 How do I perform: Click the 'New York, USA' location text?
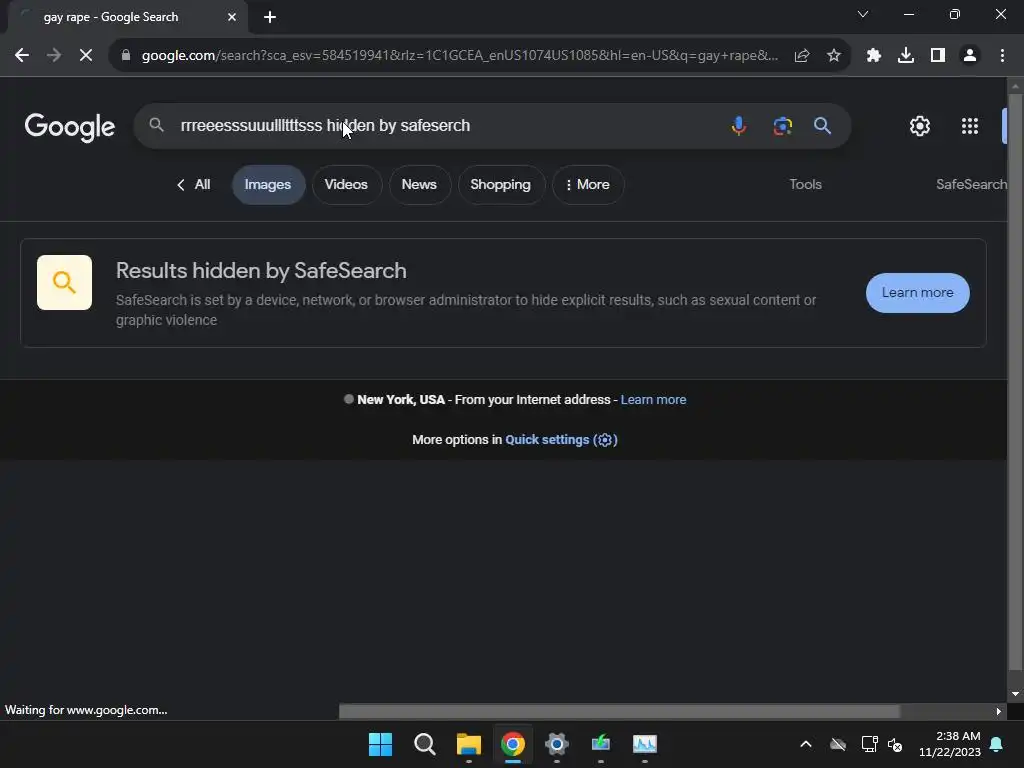tap(401, 400)
